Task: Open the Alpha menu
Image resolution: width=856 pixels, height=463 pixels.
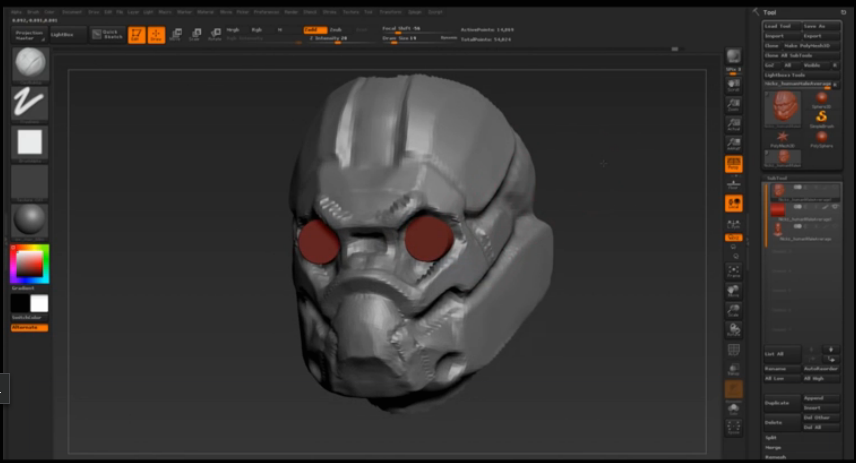Action: pyautogui.click(x=16, y=11)
